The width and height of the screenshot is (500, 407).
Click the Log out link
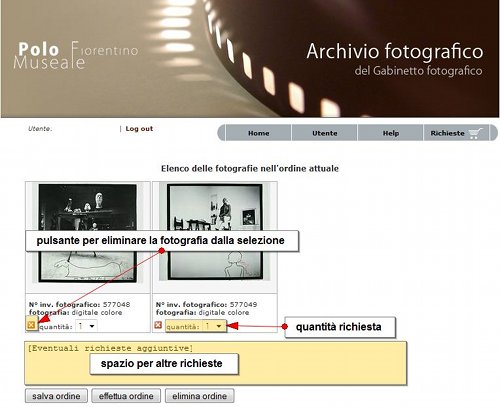coord(139,129)
